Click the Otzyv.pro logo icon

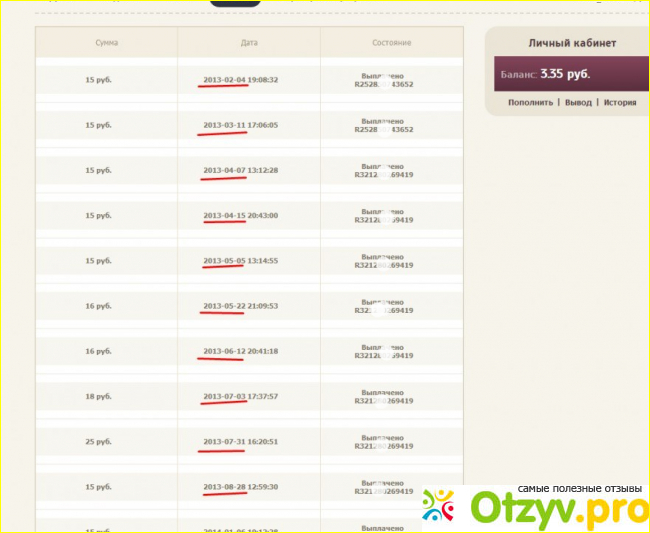coord(439,505)
